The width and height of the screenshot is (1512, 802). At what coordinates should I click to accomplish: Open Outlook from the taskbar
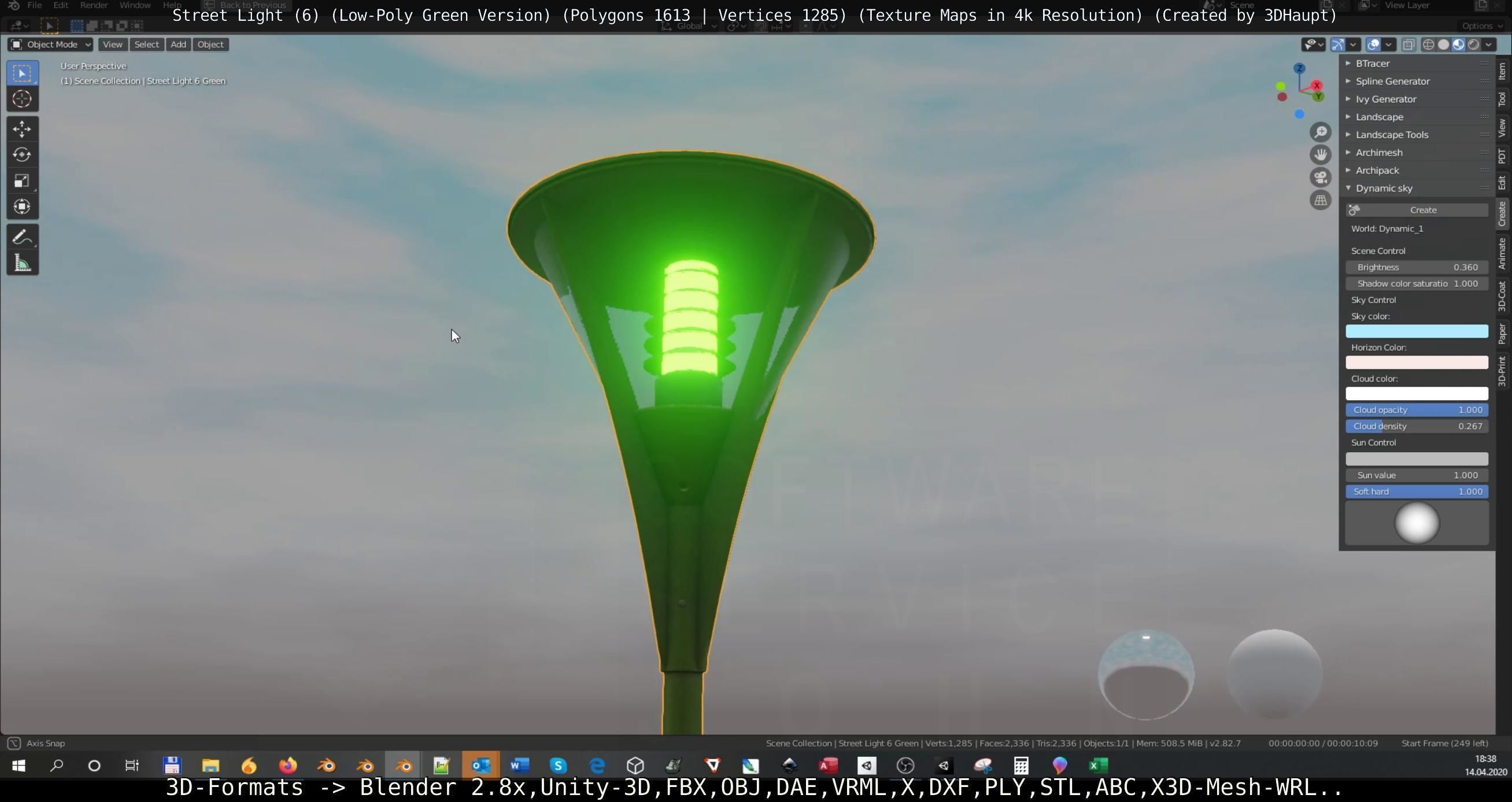click(480, 766)
